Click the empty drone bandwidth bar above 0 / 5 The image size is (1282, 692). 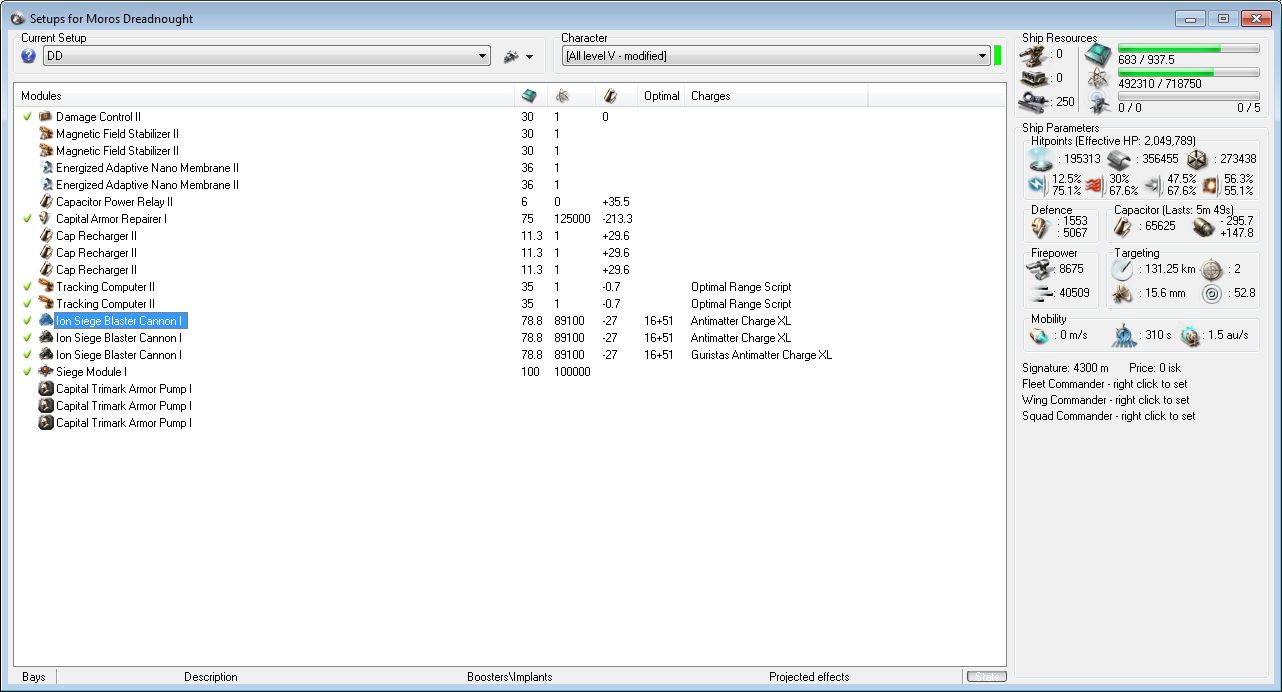(1188, 97)
